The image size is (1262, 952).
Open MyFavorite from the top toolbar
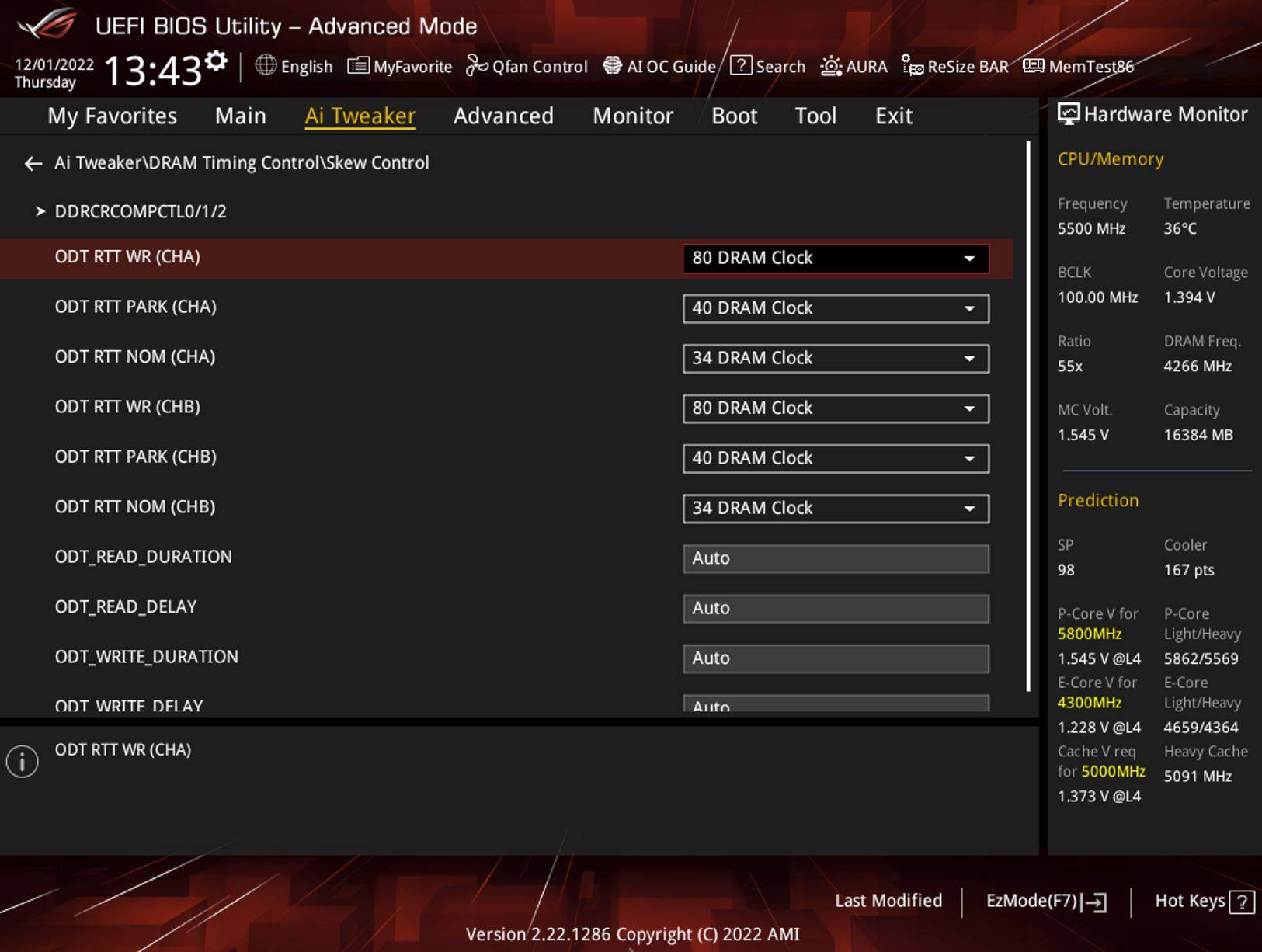[401, 67]
